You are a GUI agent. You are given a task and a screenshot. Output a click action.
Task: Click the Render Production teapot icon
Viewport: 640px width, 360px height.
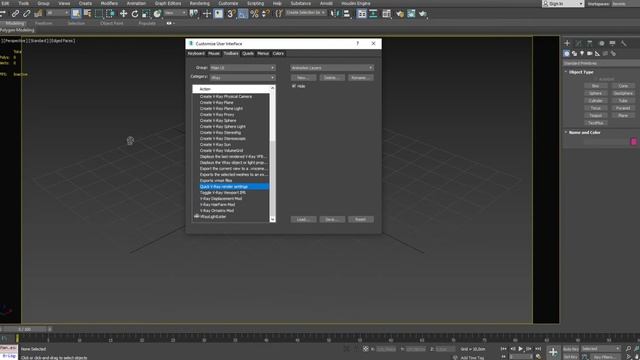(x=423, y=14)
